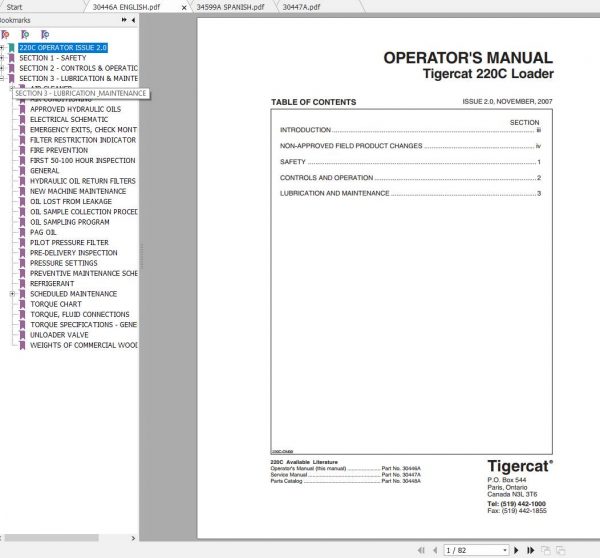Screen dimensions: 600x558
Task: Open the page number dropdown
Action: (505, 550)
